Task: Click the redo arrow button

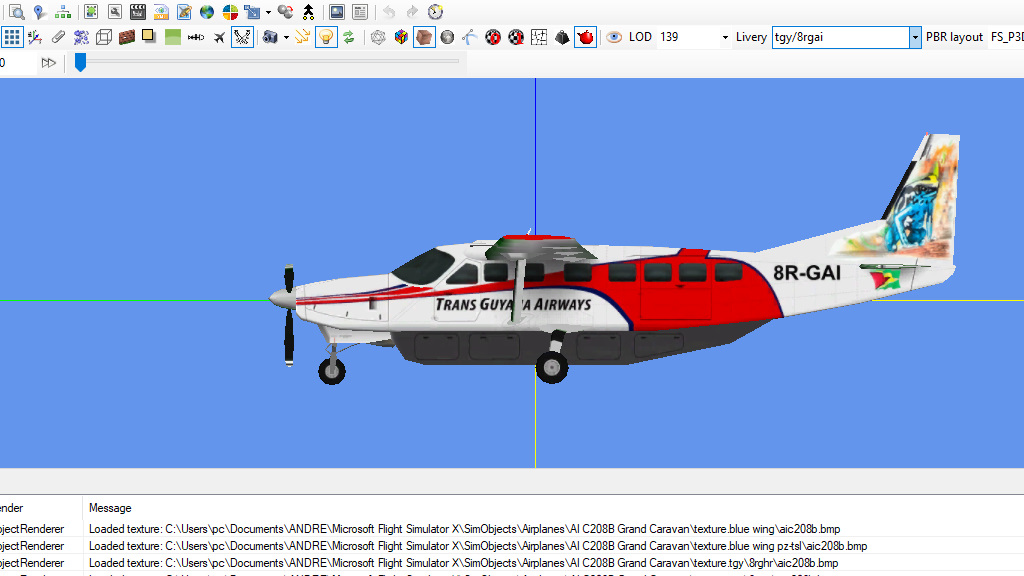Action: [x=412, y=12]
